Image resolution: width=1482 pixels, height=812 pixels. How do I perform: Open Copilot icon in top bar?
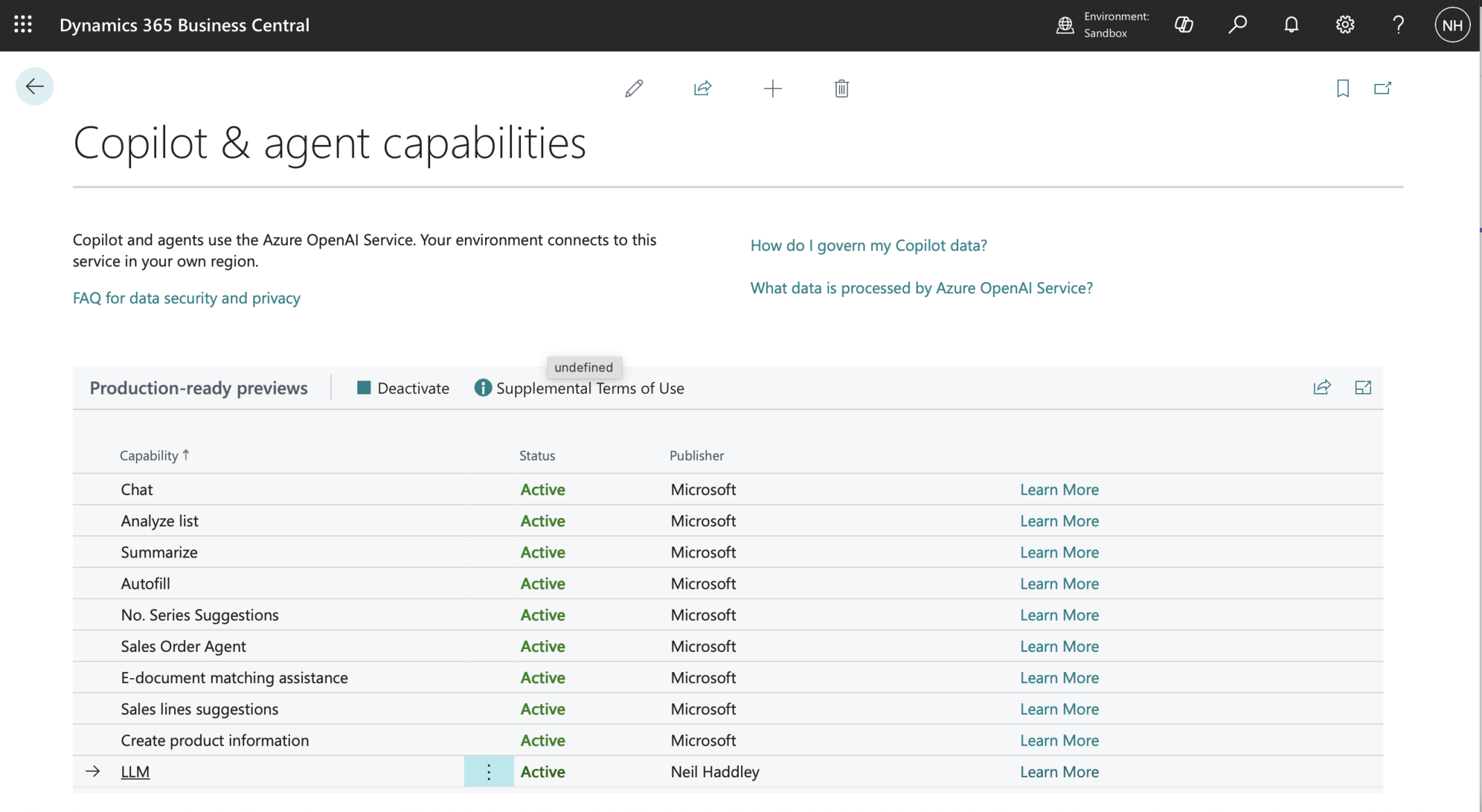[x=1184, y=26]
